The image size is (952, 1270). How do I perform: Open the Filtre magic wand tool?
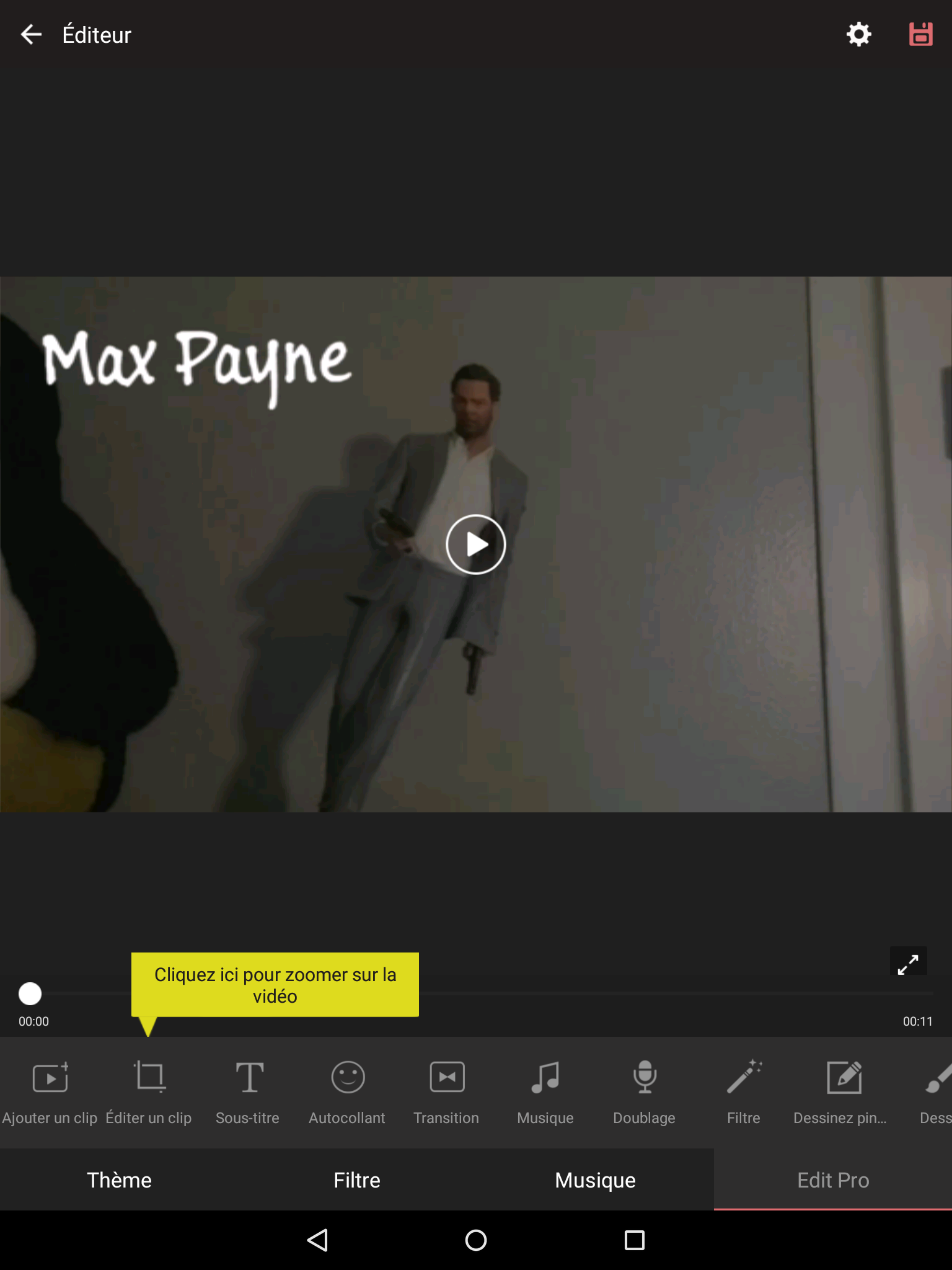coord(744,1093)
